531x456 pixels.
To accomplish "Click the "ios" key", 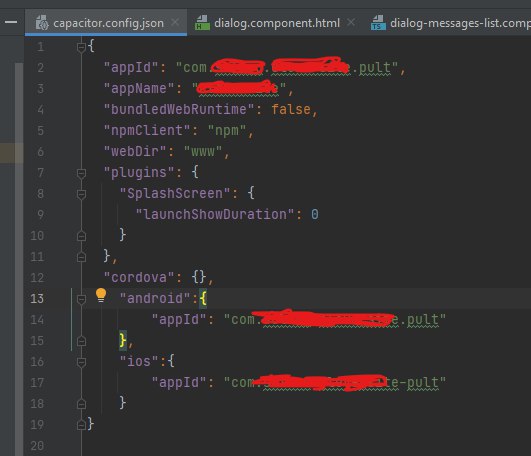I will tap(139, 362).
